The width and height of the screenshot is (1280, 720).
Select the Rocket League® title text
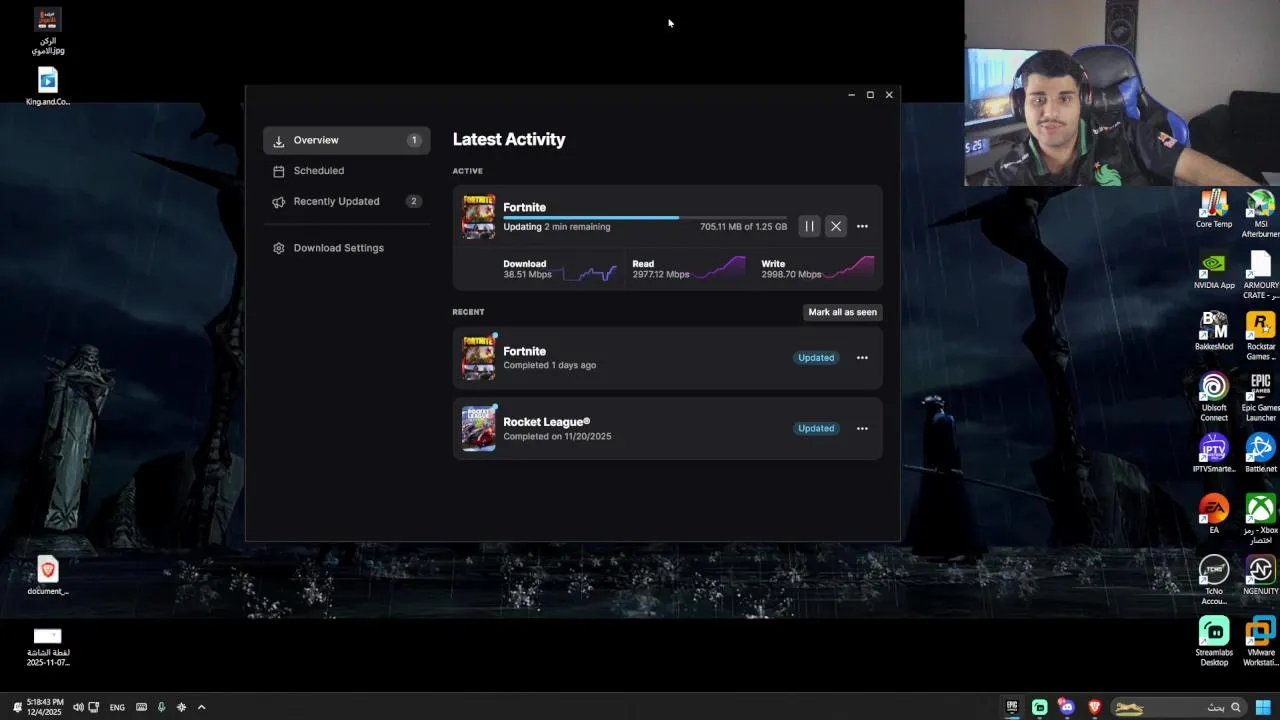tap(546, 422)
